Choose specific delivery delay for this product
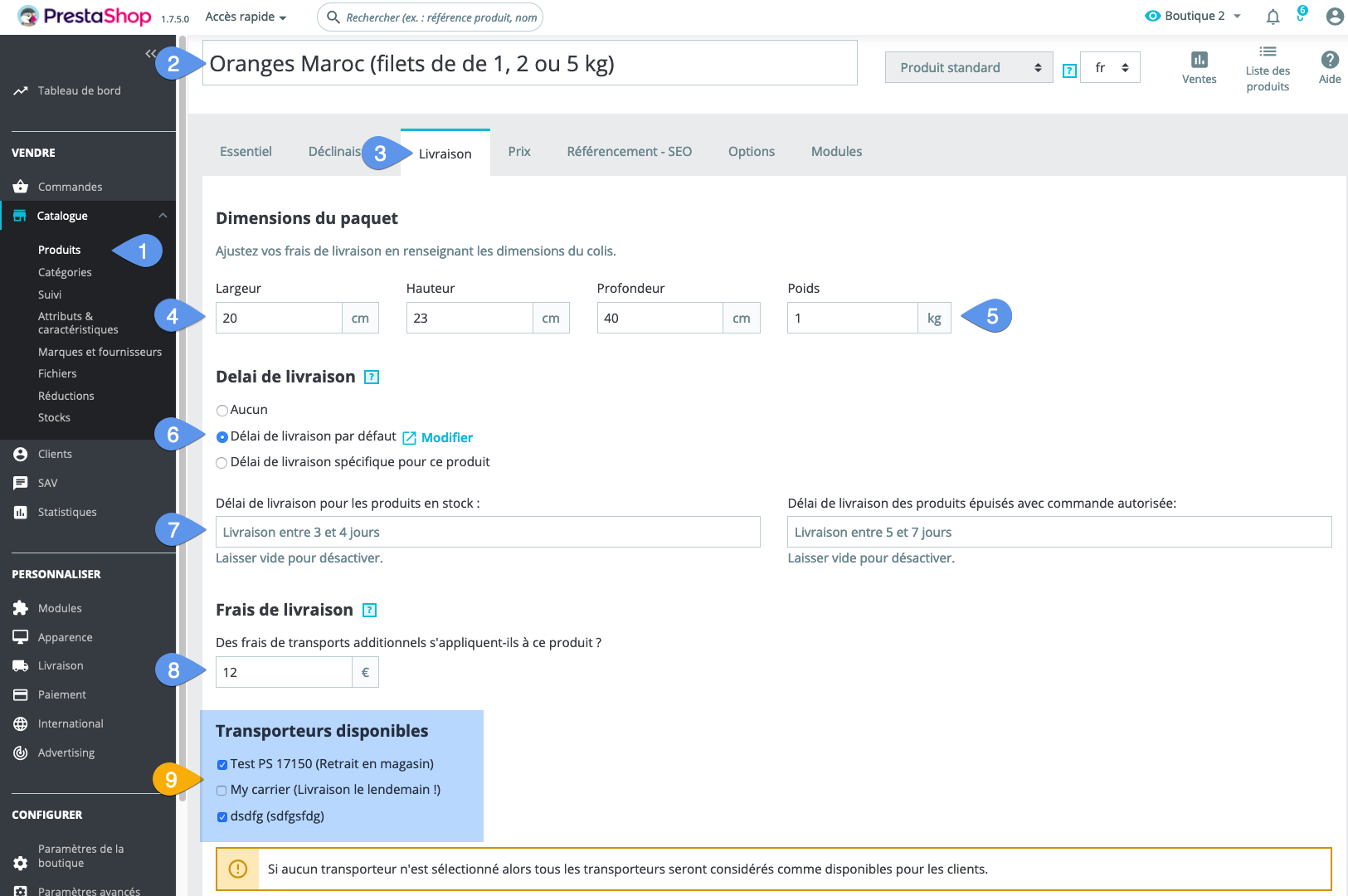Screen dimensions: 1348x896 point(222,463)
